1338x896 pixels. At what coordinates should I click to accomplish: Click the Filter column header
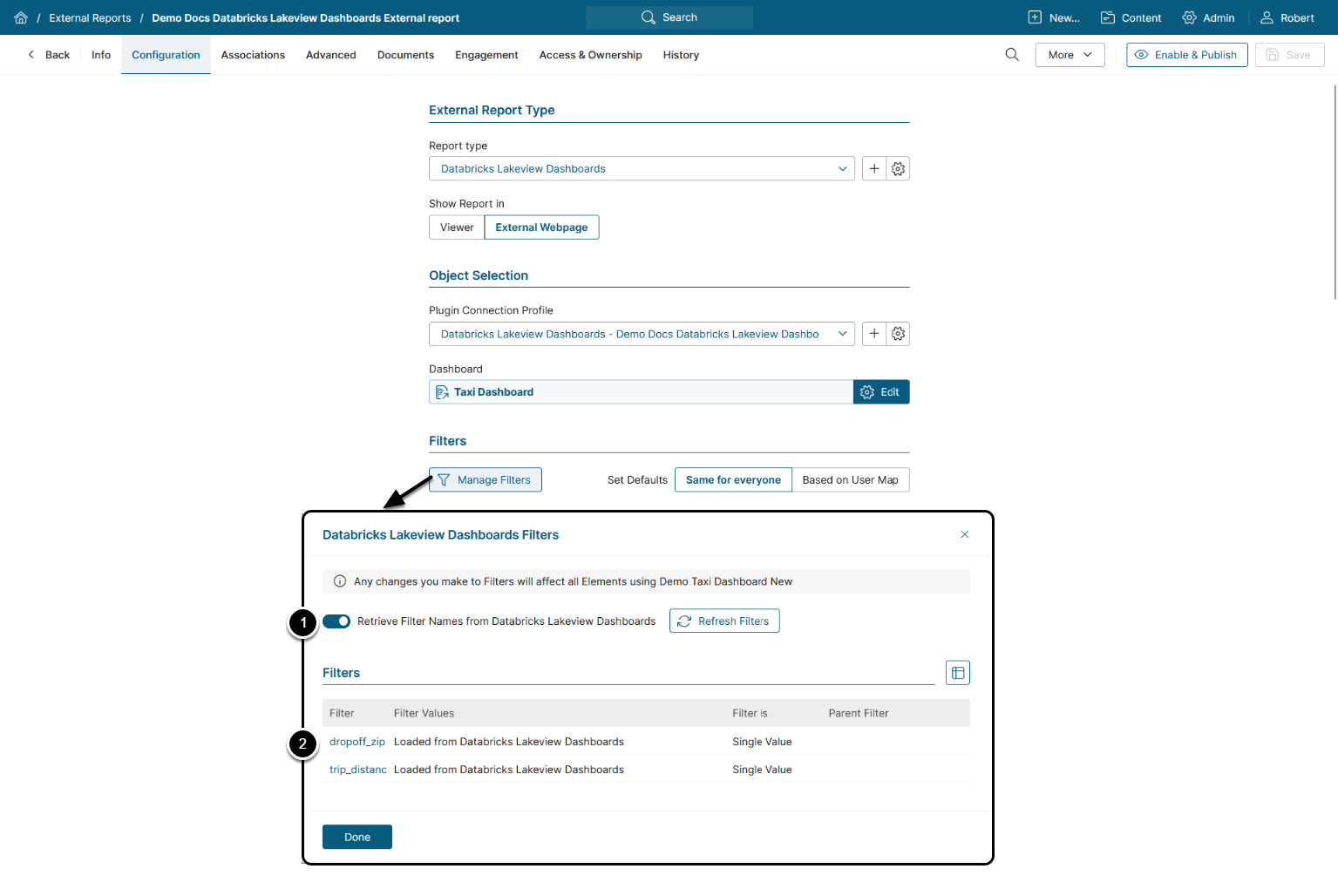(x=342, y=713)
